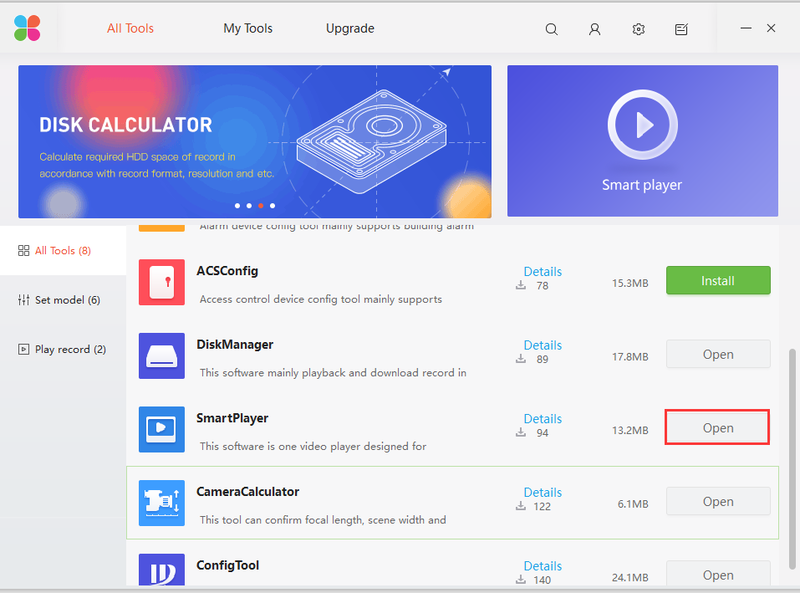Open the CameraCalculator tool
Screen dimensions: 800x593
(718, 501)
